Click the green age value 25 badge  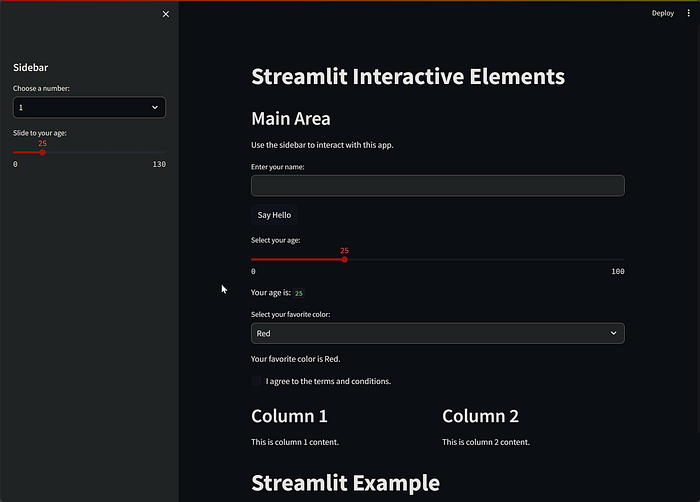coord(299,293)
